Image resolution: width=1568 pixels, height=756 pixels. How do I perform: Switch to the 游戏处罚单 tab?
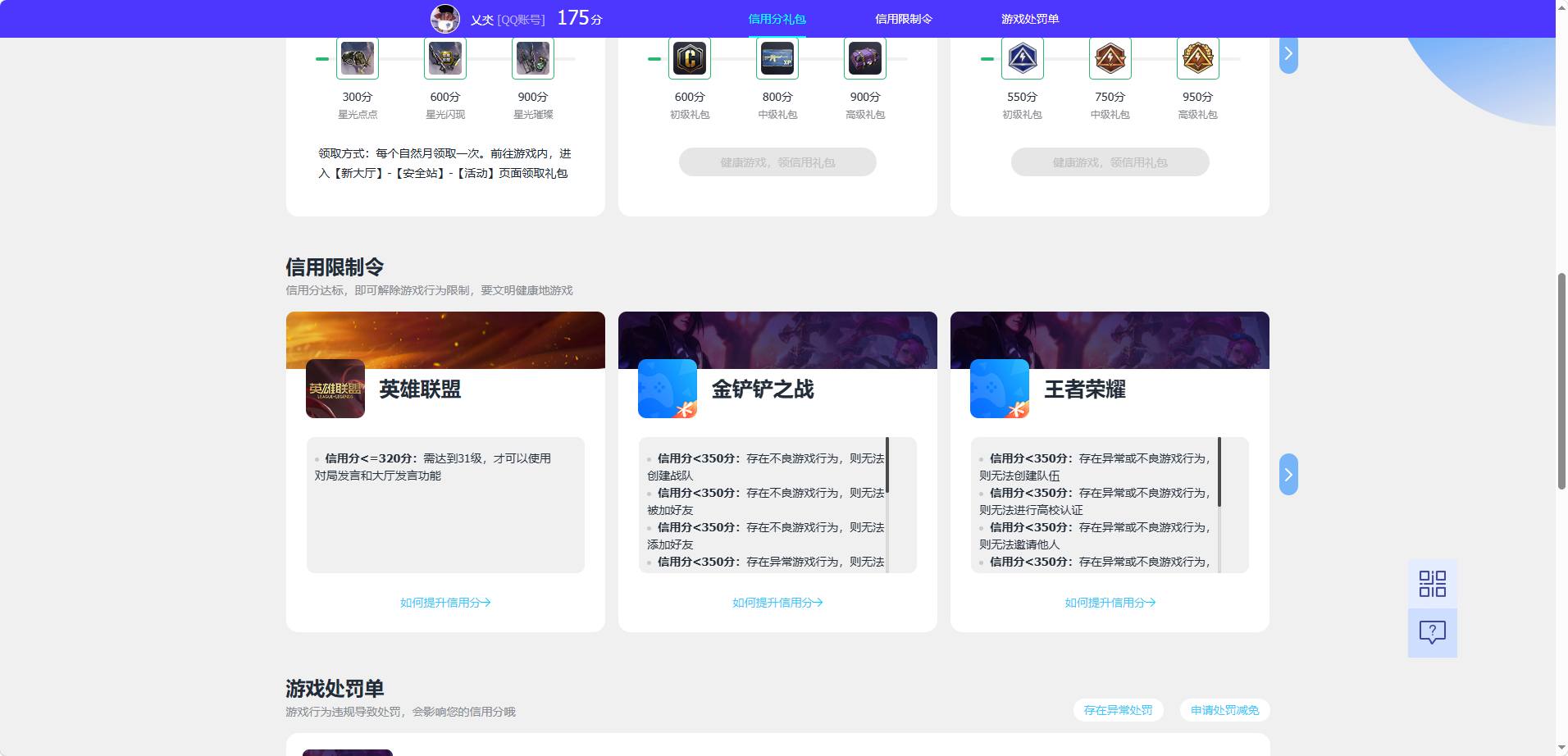[x=1030, y=19]
